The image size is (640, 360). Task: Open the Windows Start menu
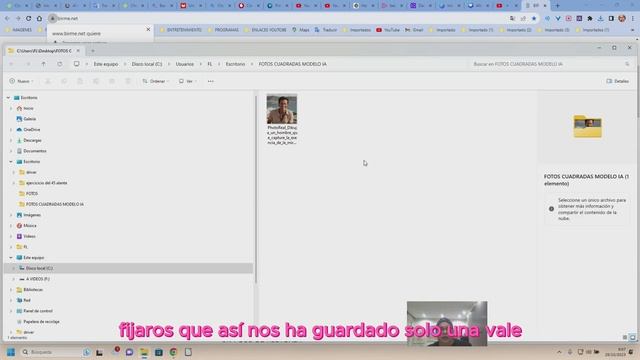point(11,352)
